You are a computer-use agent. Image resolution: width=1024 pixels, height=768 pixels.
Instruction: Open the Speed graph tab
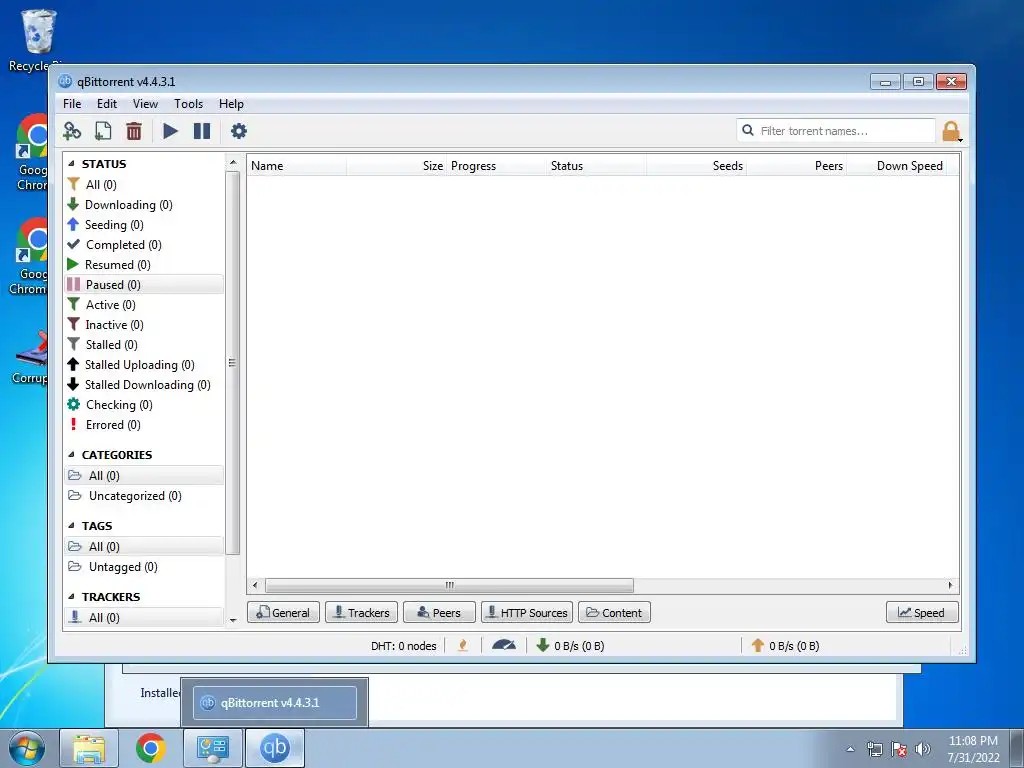click(x=922, y=613)
